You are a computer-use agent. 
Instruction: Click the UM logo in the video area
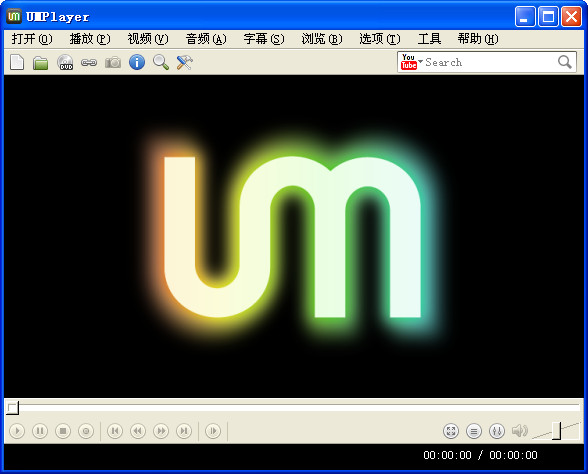coord(292,237)
